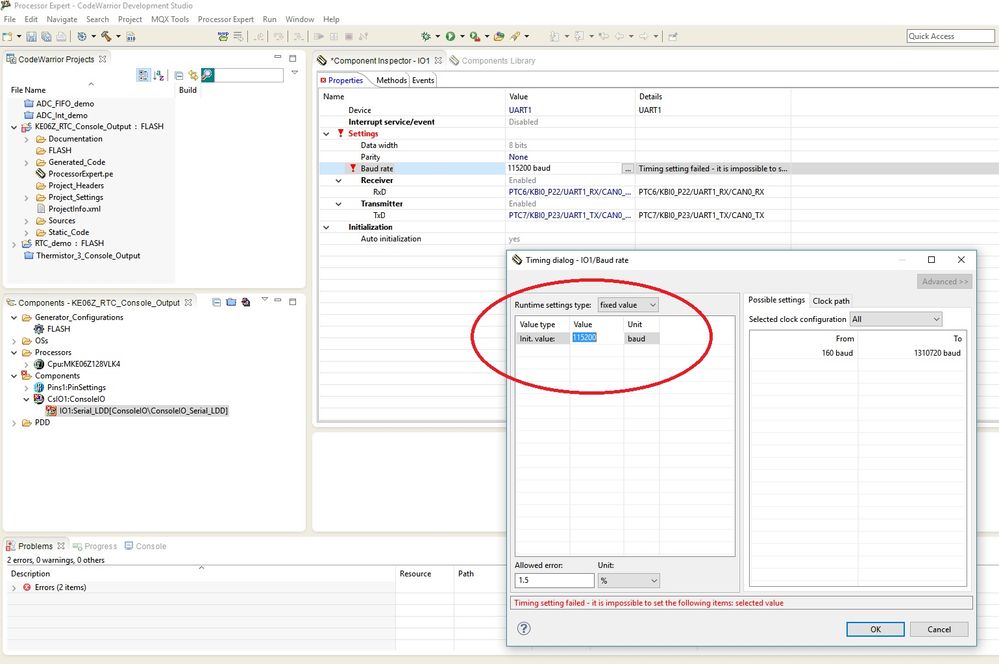999x664 pixels.
Task: Expand the PDD folder node
Action: click(14, 422)
